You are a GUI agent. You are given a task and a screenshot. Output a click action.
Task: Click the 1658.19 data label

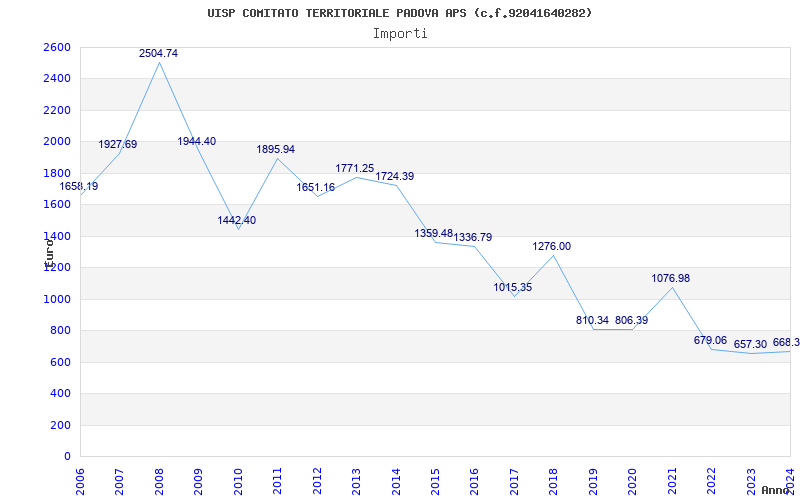(79, 187)
